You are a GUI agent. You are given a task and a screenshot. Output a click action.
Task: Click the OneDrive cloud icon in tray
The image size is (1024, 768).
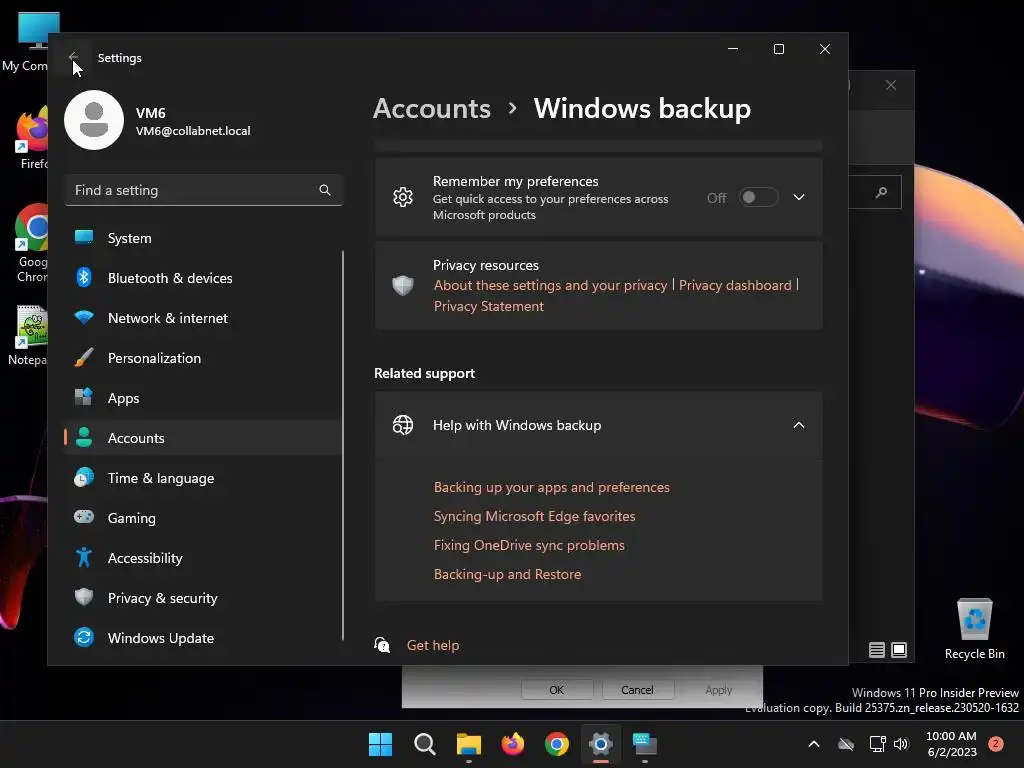point(846,744)
